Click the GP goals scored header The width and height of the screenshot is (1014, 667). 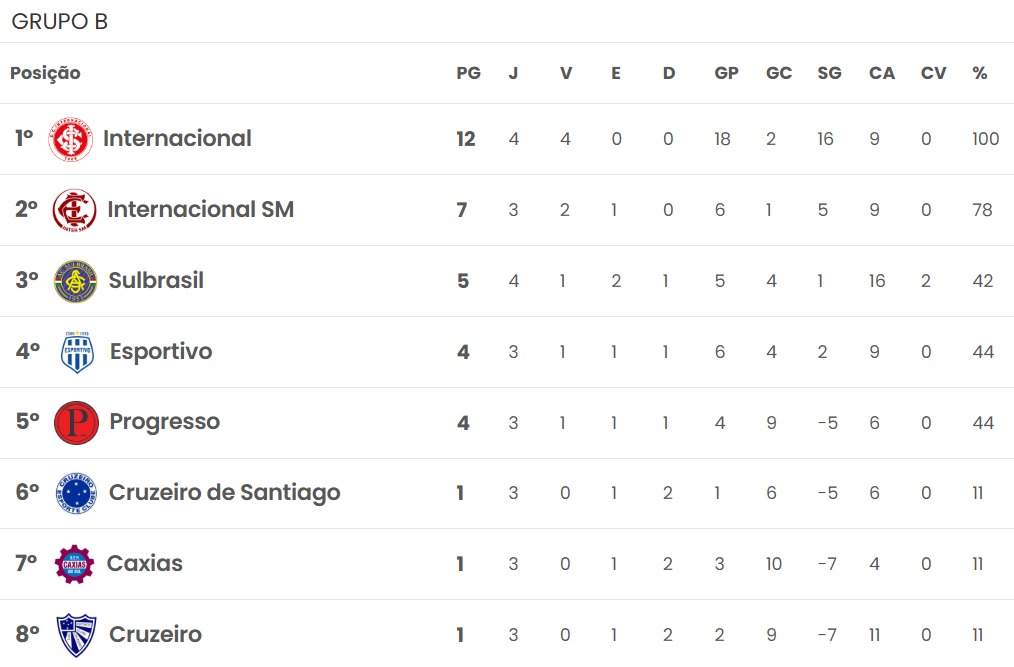pyautogui.click(x=726, y=73)
